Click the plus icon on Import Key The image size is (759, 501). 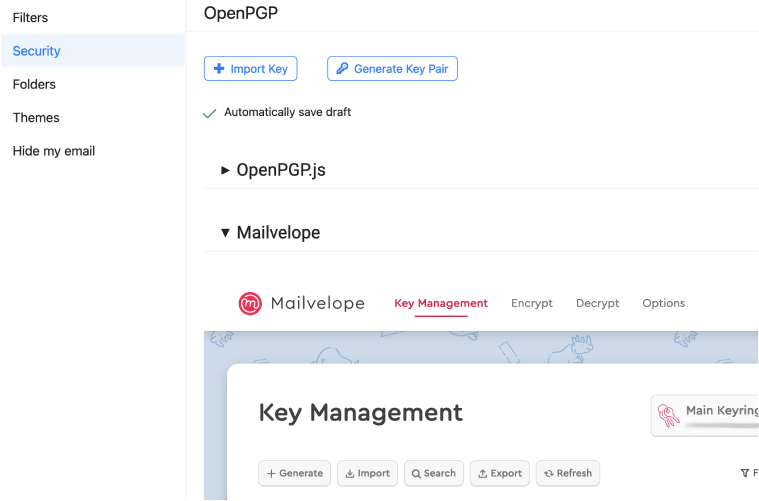tap(219, 69)
